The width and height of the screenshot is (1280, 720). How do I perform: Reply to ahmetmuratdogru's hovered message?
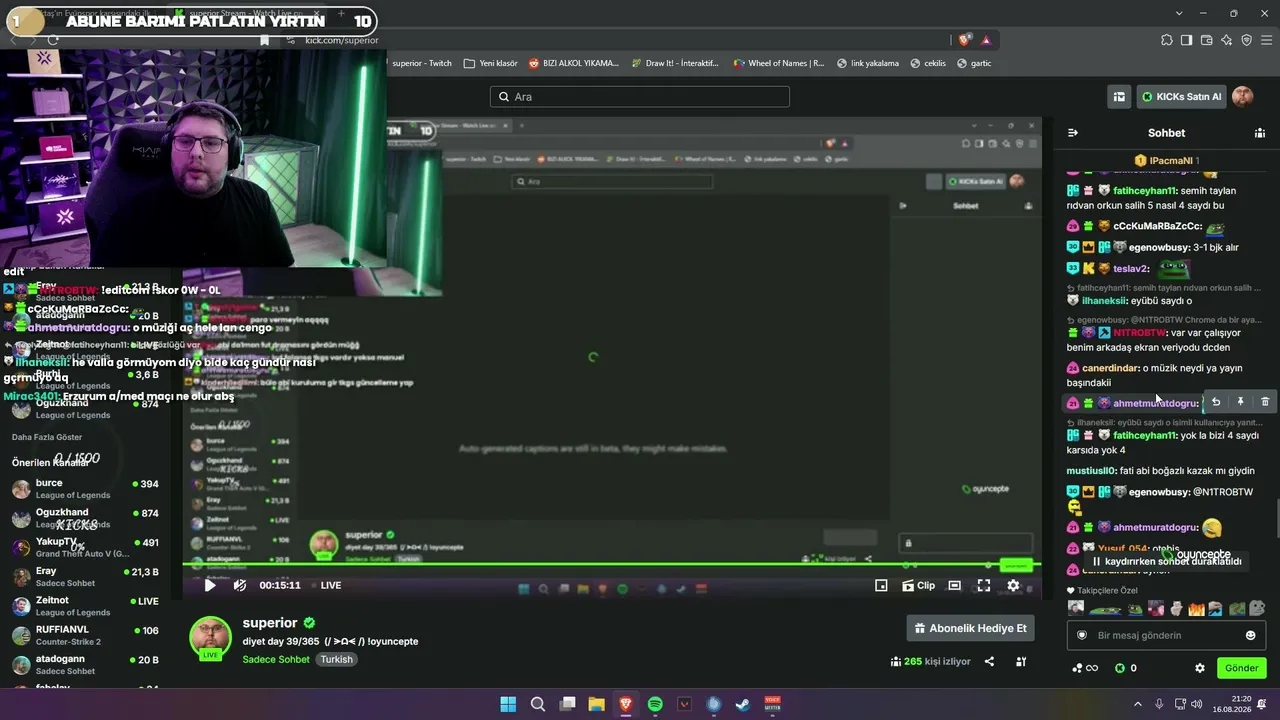pos(1216,402)
